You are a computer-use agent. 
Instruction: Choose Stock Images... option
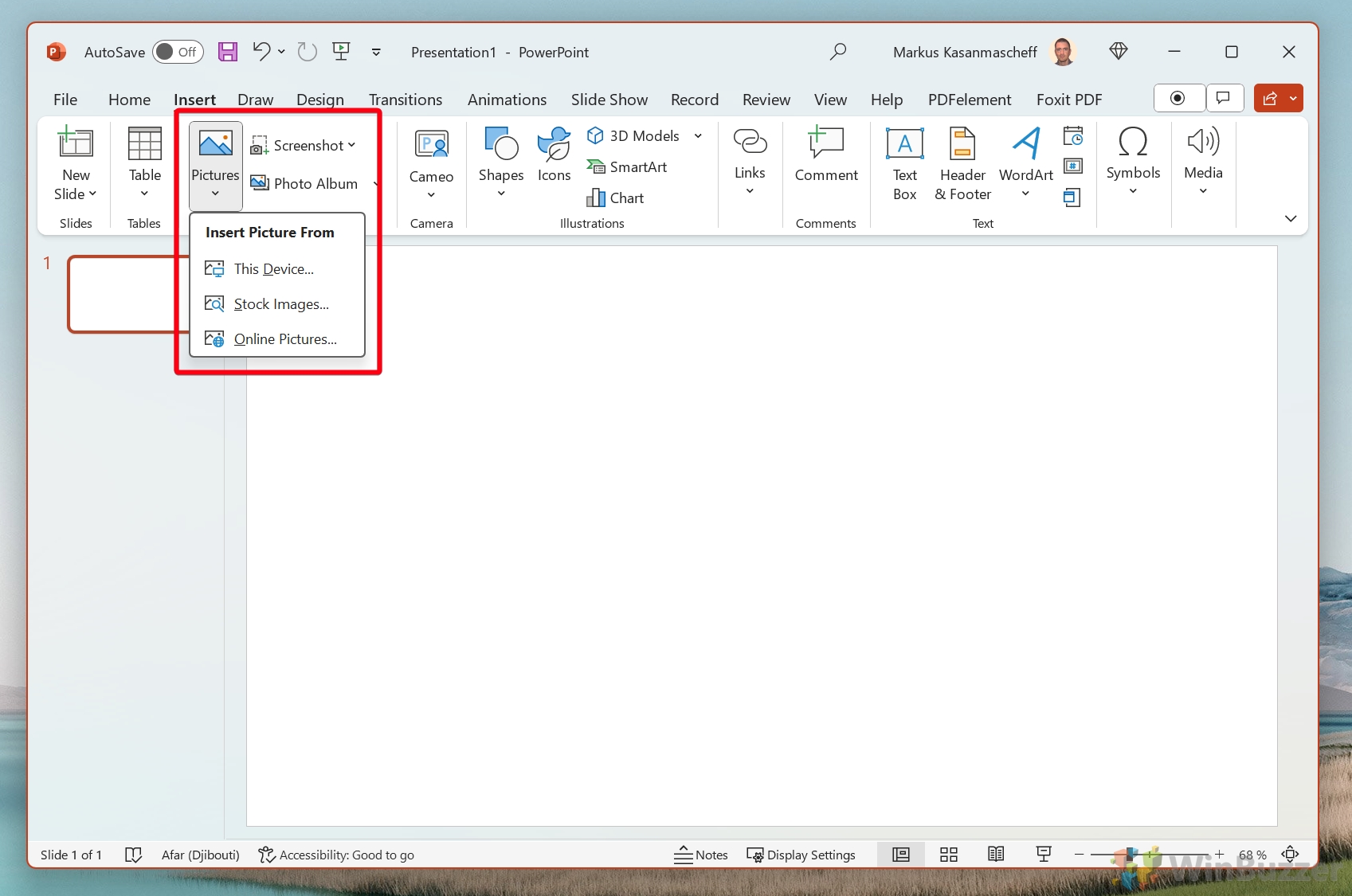pyautogui.click(x=277, y=303)
